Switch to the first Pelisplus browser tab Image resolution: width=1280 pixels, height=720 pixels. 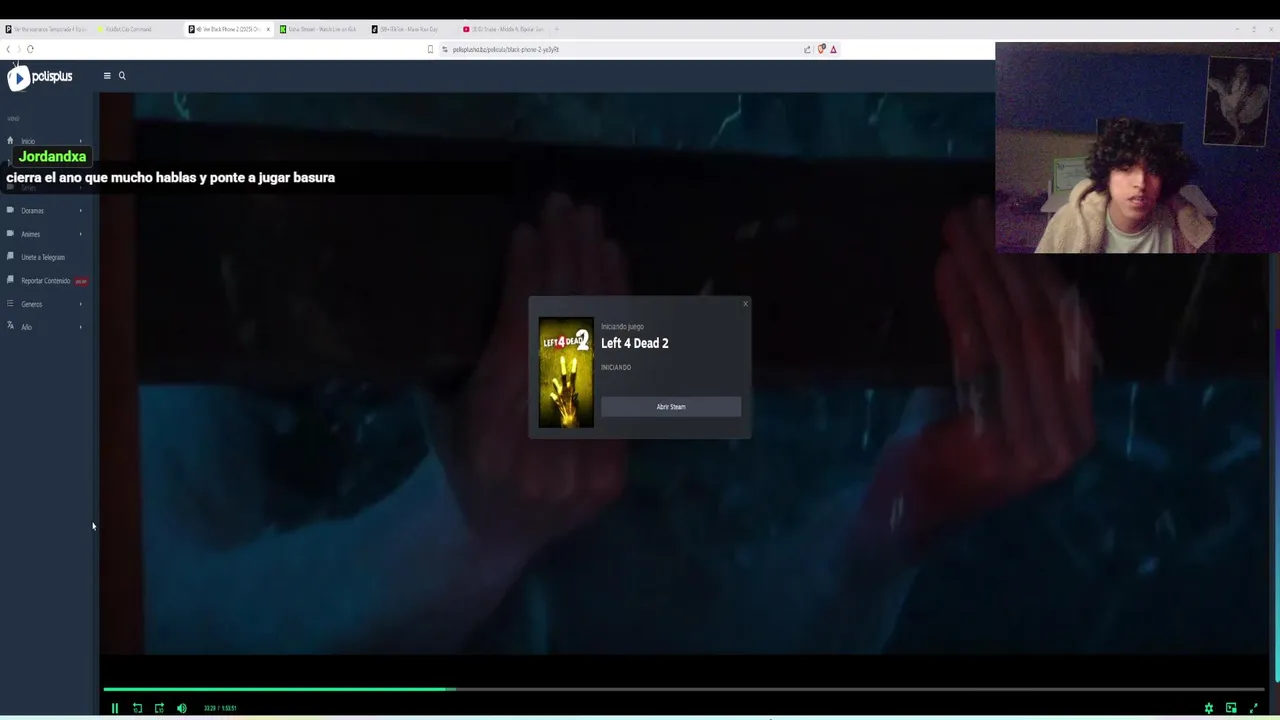(46, 29)
